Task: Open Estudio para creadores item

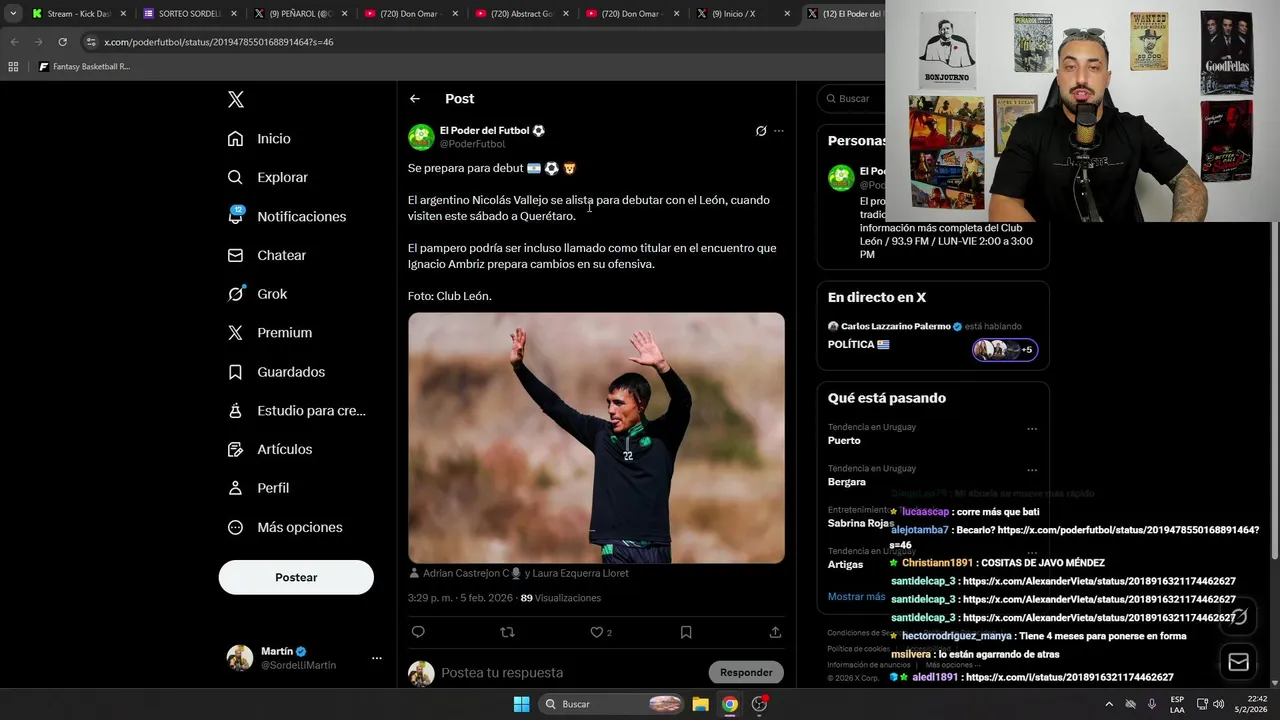Action: point(296,410)
